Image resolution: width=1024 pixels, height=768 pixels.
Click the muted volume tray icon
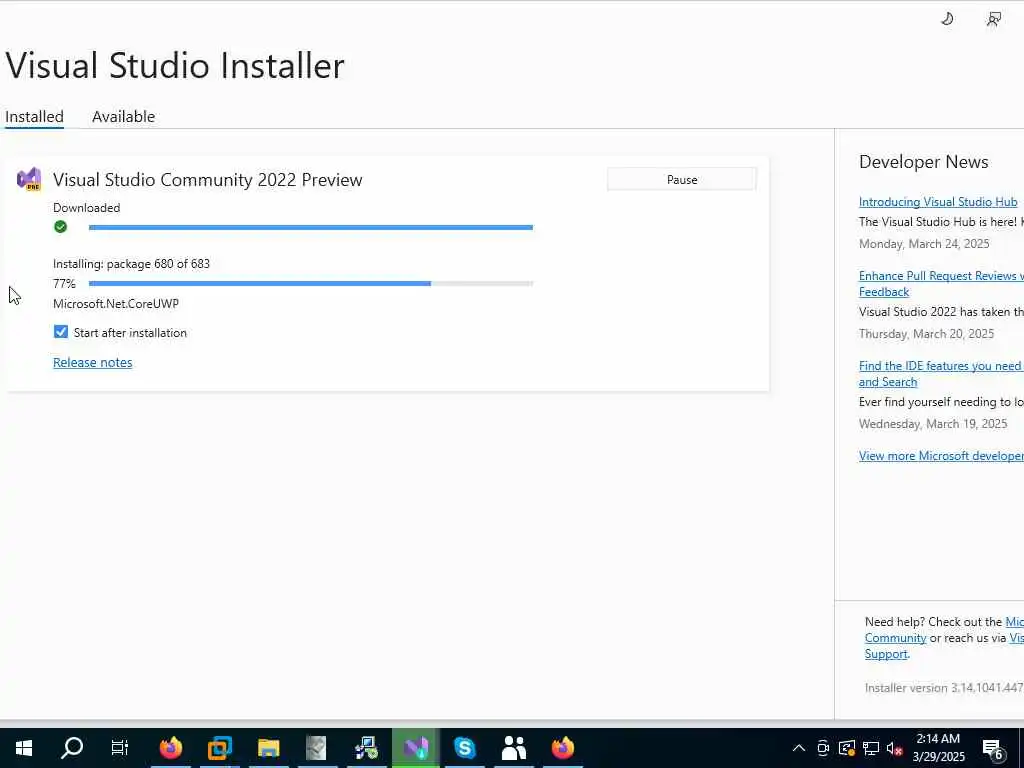(895, 748)
